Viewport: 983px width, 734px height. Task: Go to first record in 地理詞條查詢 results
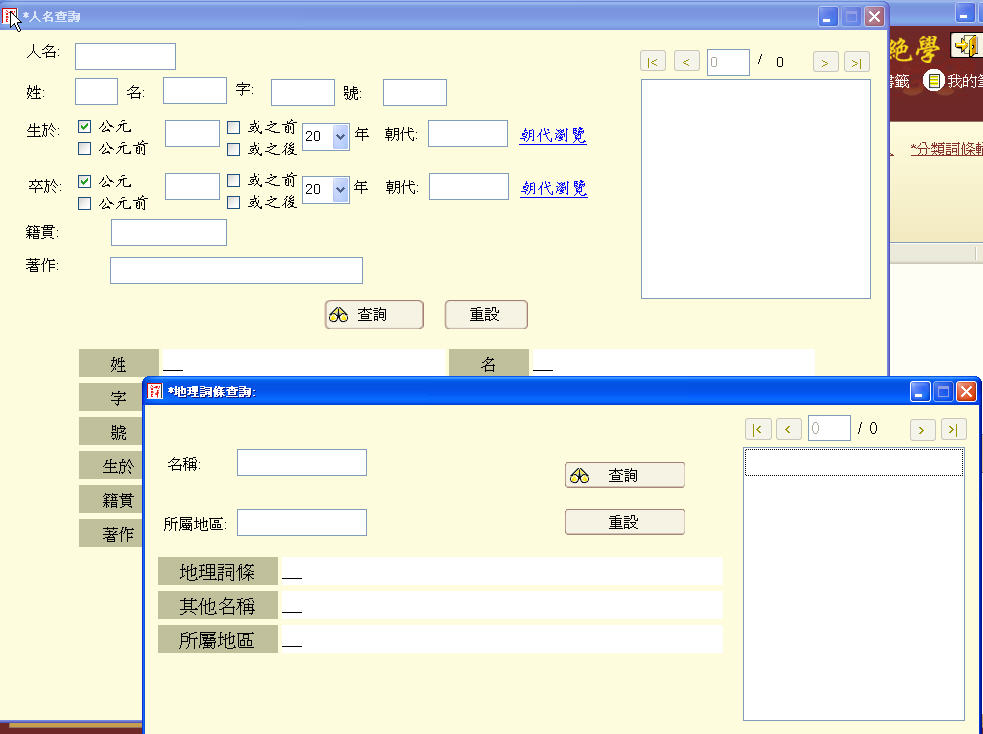(758, 429)
